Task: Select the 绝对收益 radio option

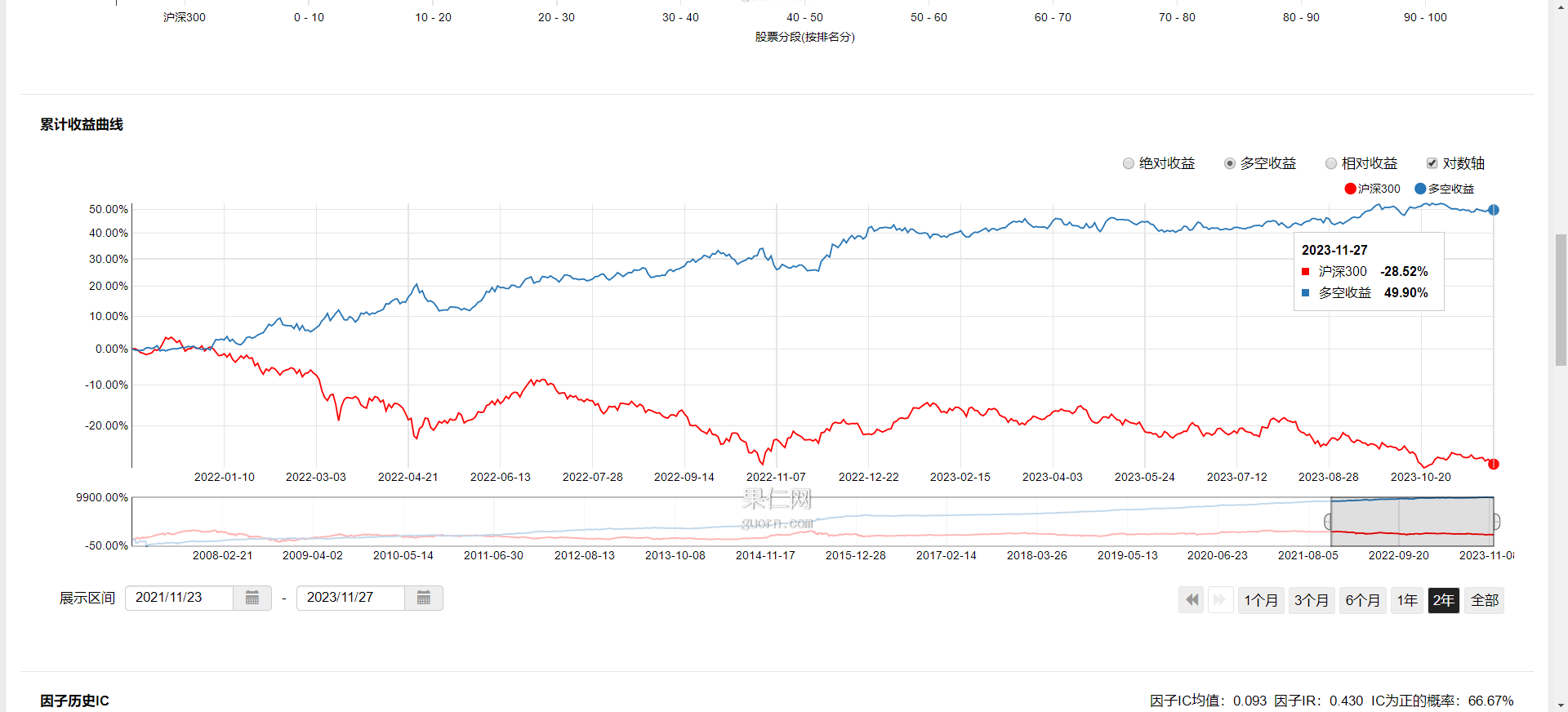Action: 1129,163
